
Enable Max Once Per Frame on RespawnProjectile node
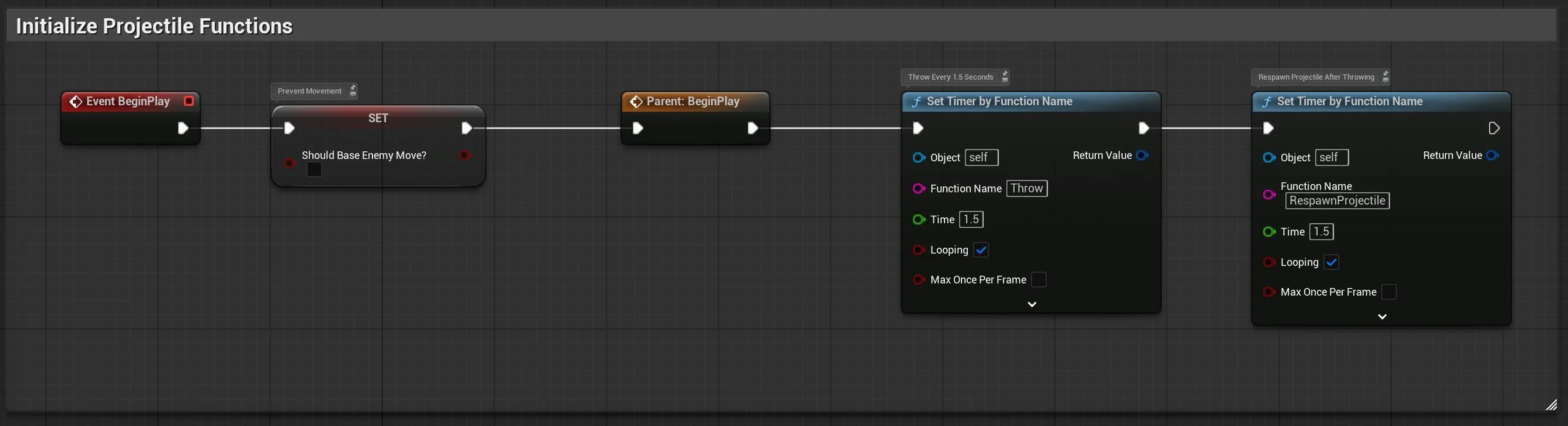tap(1389, 292)
